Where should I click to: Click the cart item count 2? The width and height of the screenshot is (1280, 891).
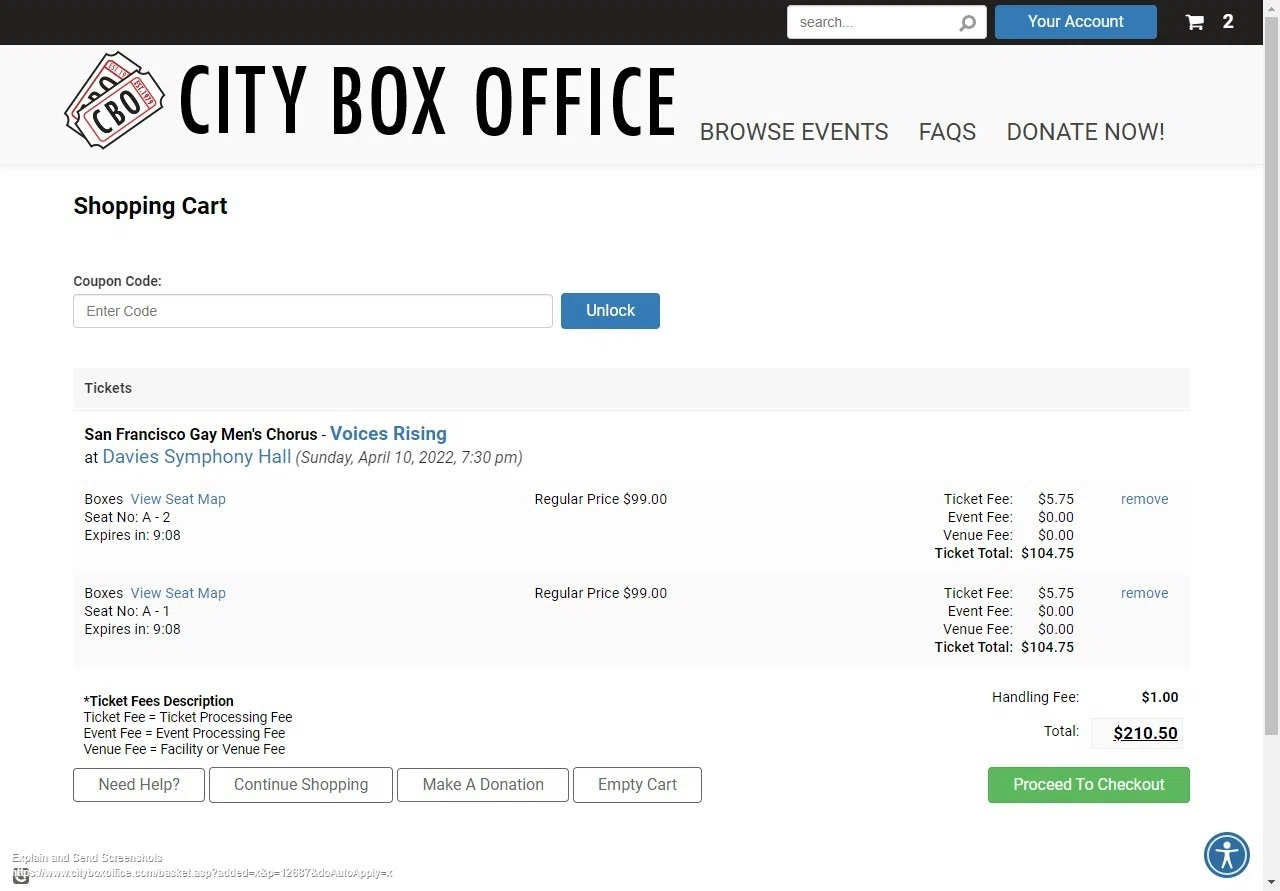tap(1228, 22)
